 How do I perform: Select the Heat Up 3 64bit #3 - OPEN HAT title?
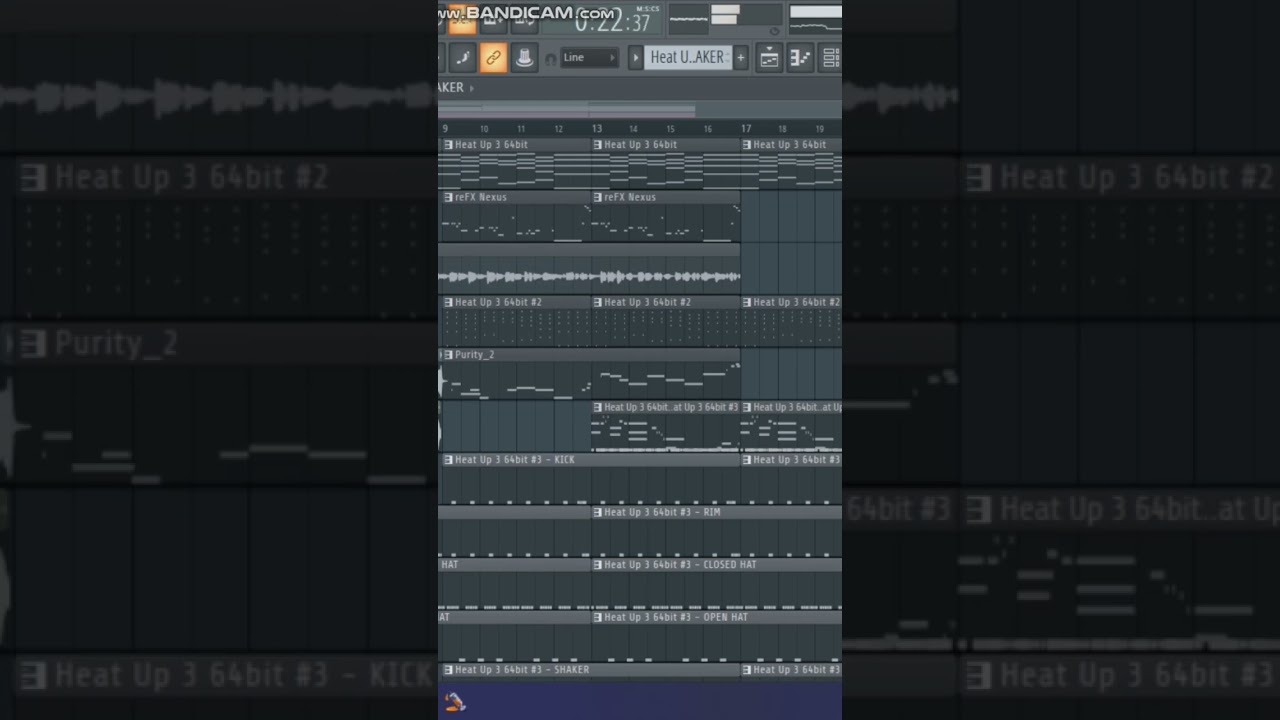[676, 617]
